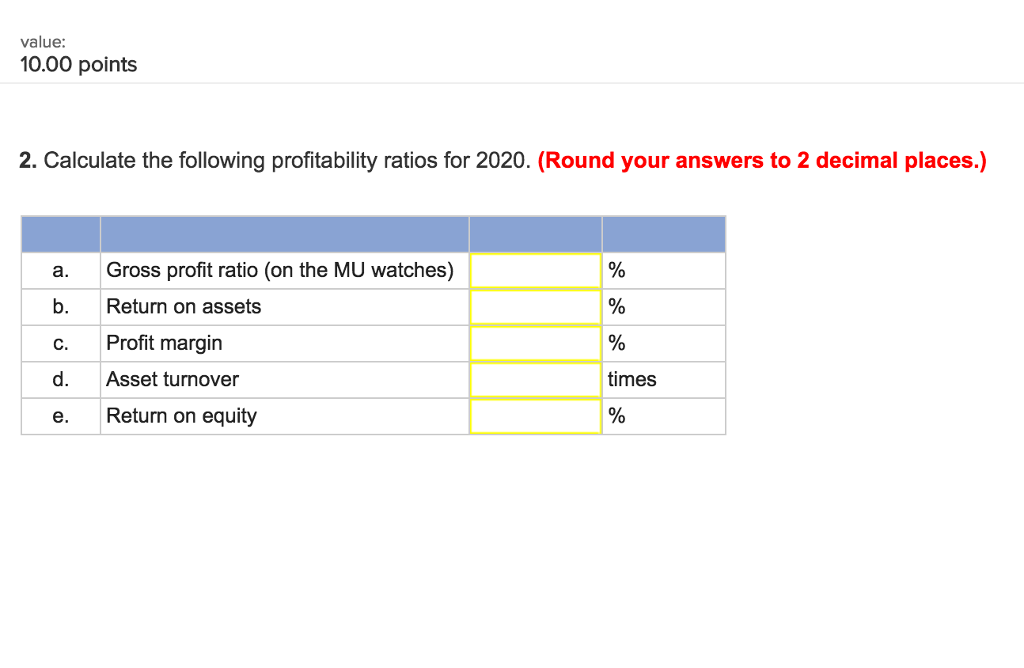Select the Return on equity answer box

coord(535,415)
